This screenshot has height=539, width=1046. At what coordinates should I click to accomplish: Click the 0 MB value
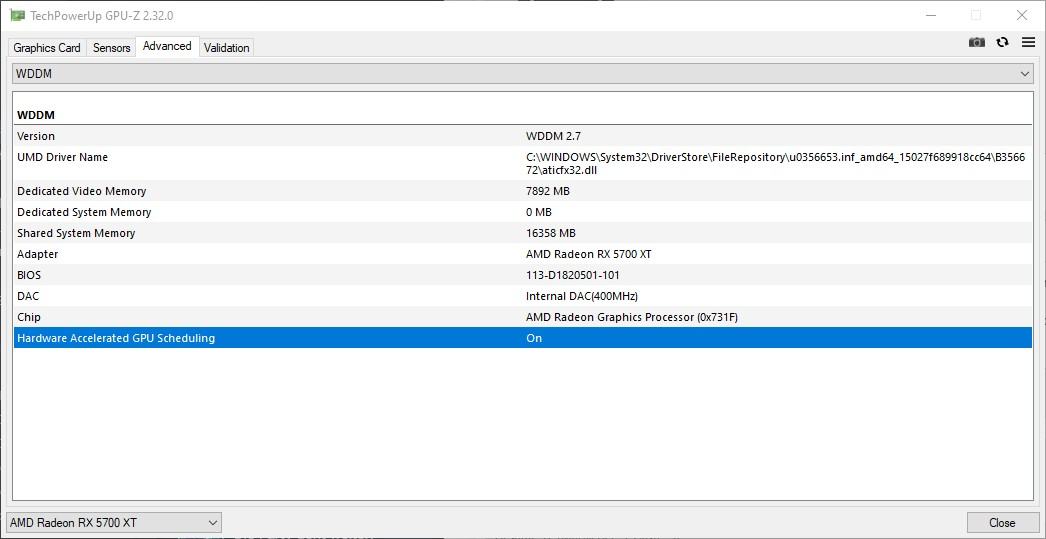click(539, 212)
